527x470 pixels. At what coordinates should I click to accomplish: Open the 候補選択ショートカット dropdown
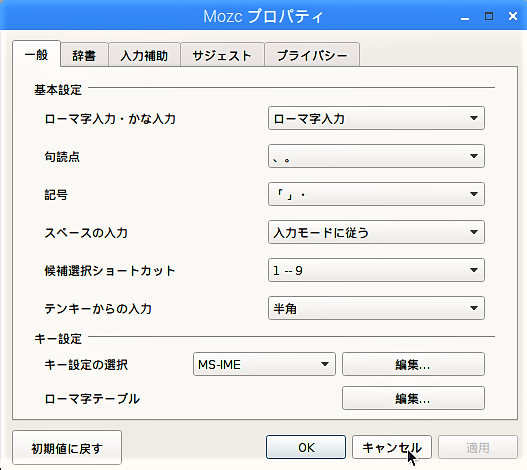376,270
